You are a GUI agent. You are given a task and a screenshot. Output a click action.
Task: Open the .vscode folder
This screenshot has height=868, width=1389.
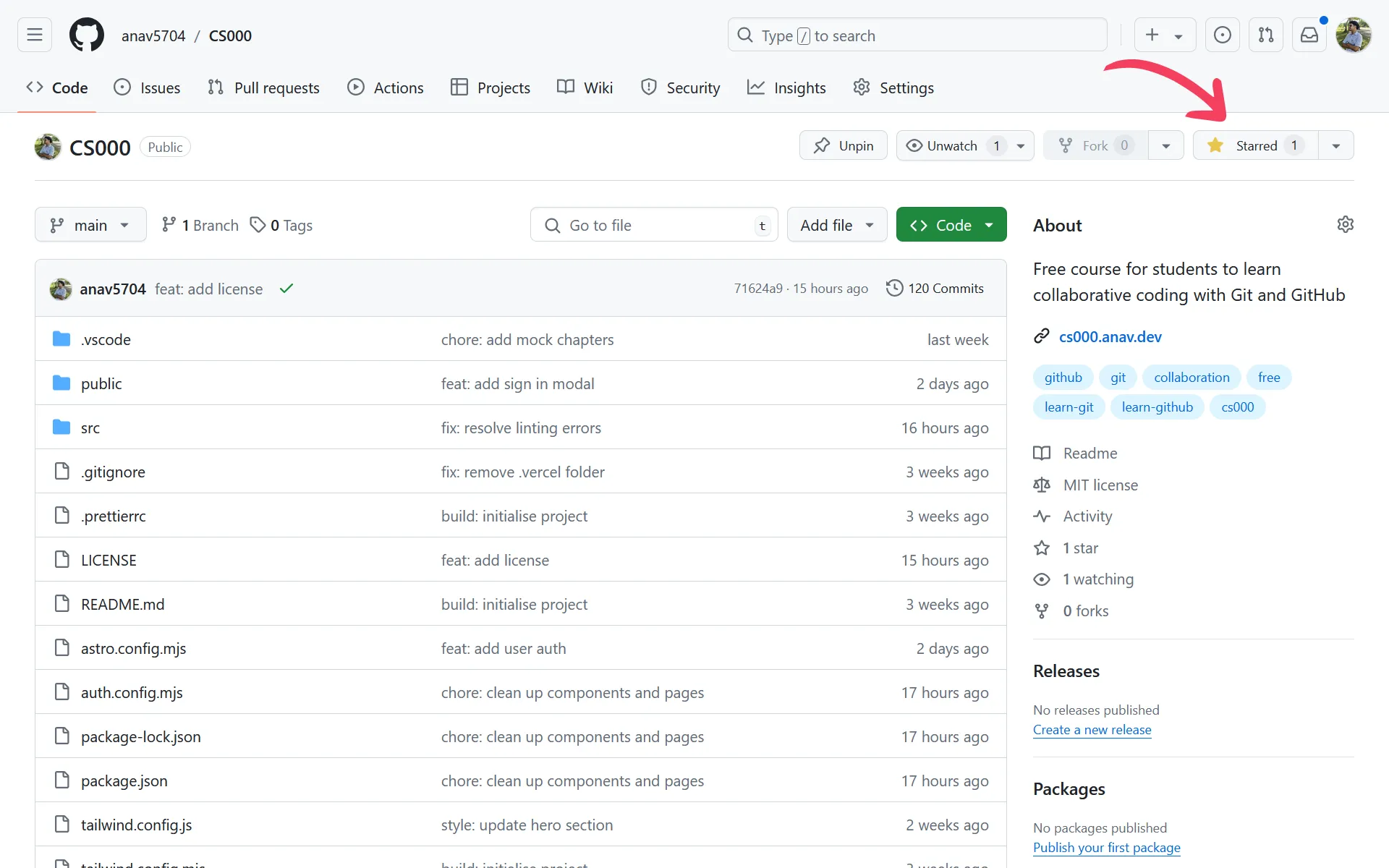106,339
